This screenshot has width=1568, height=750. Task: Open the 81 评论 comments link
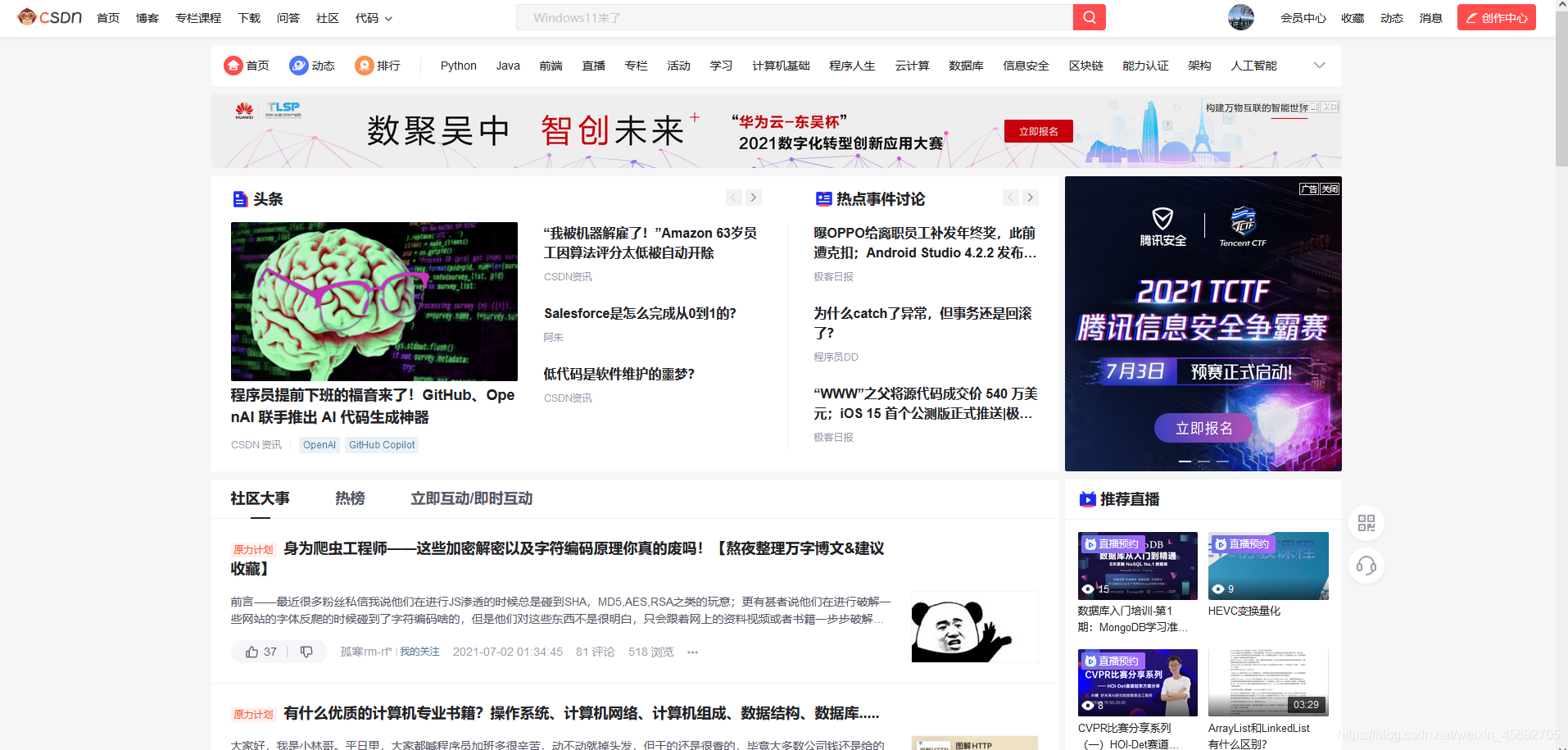(x=595, y=652)
